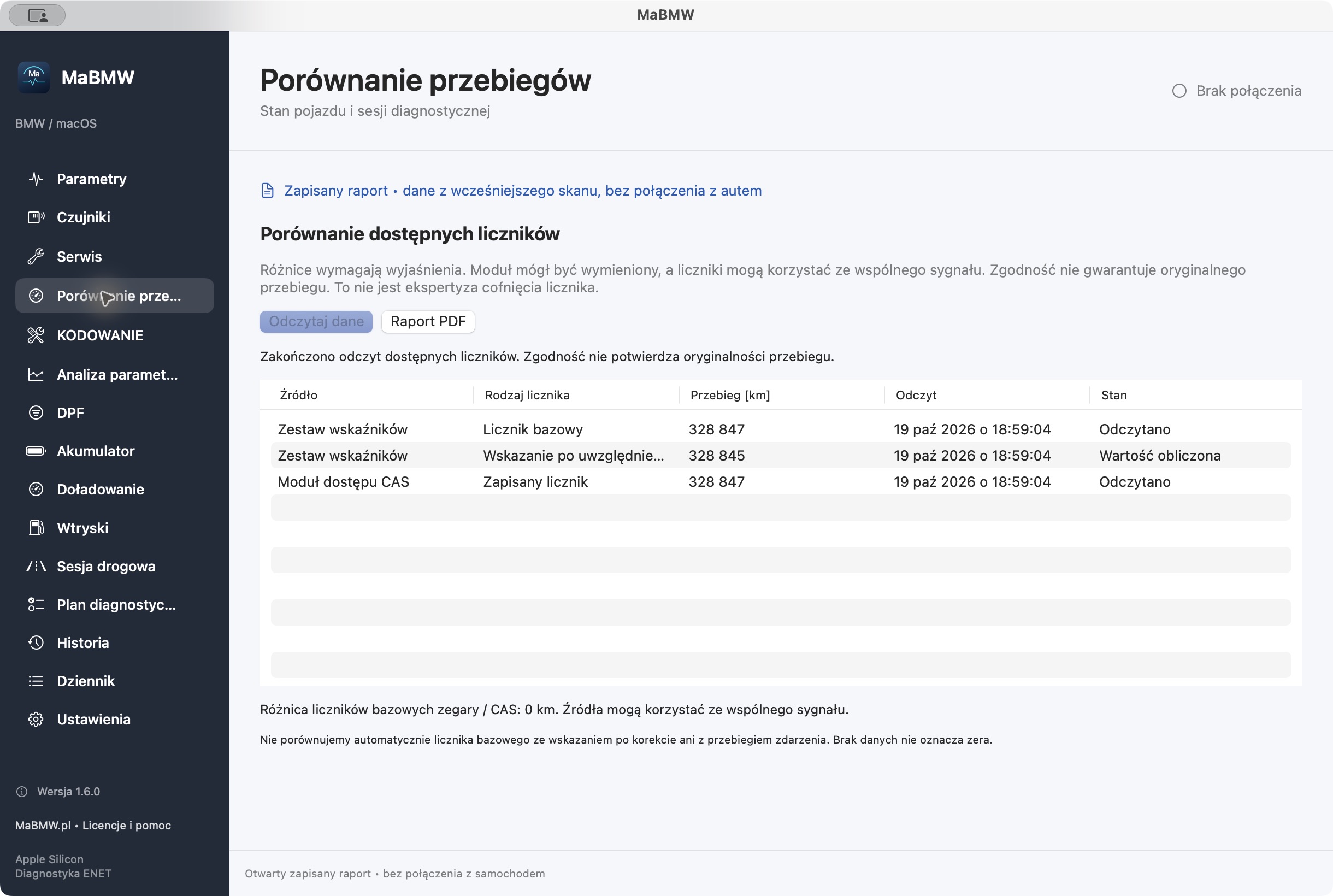Image resolution: width=1333 pixels, height=896 pixels.
Task: Open the Historia section
Action: tap(114, 642)
